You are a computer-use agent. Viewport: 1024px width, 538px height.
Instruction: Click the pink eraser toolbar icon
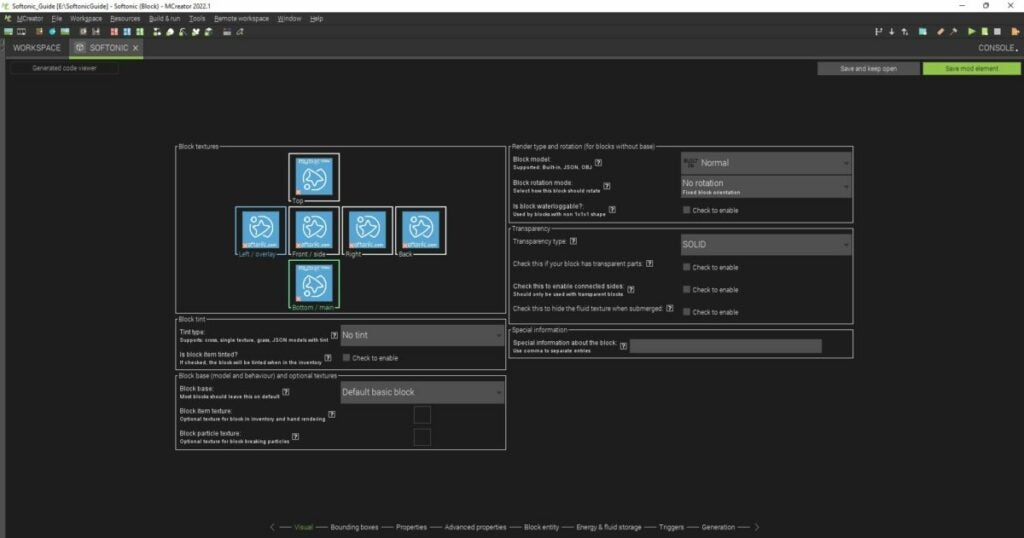(x=940, y=31)
